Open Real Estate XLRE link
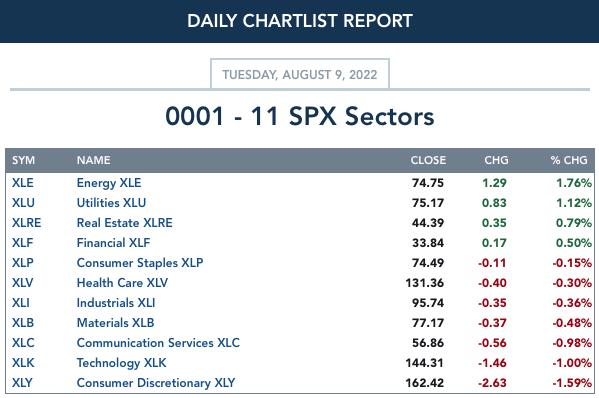 click(125, 223)
